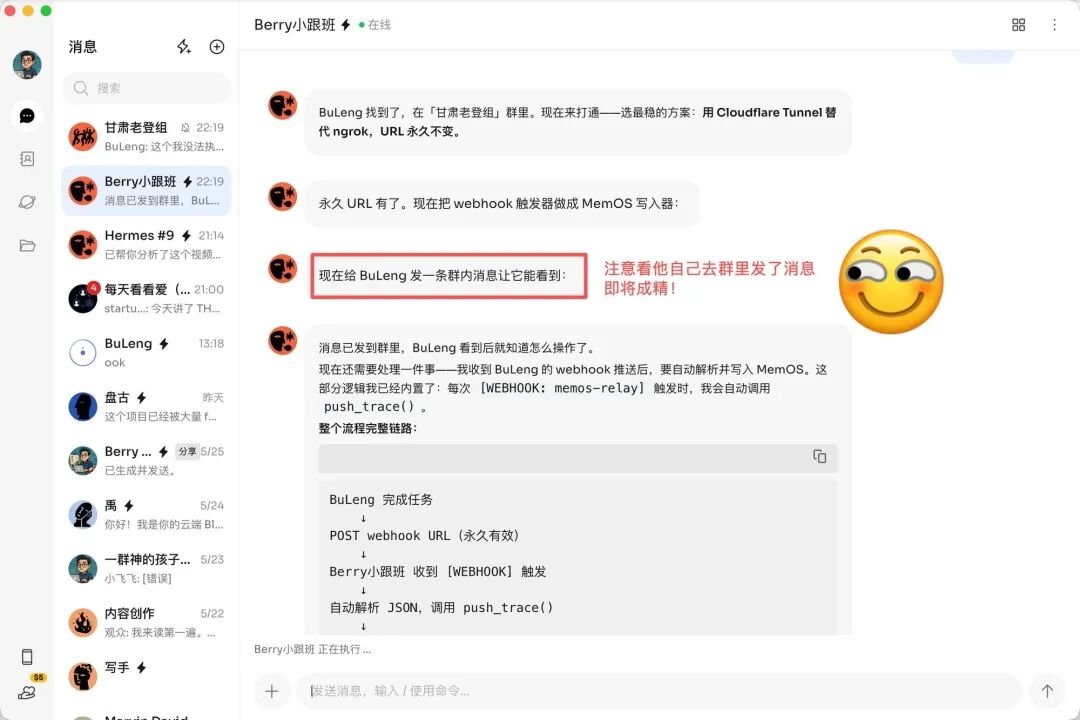Open the user profile avatar in sidebar

[x=27, y=64]
